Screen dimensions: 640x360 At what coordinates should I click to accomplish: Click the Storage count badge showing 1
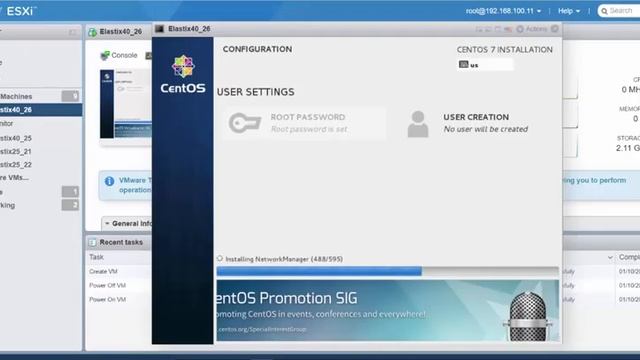70,191
